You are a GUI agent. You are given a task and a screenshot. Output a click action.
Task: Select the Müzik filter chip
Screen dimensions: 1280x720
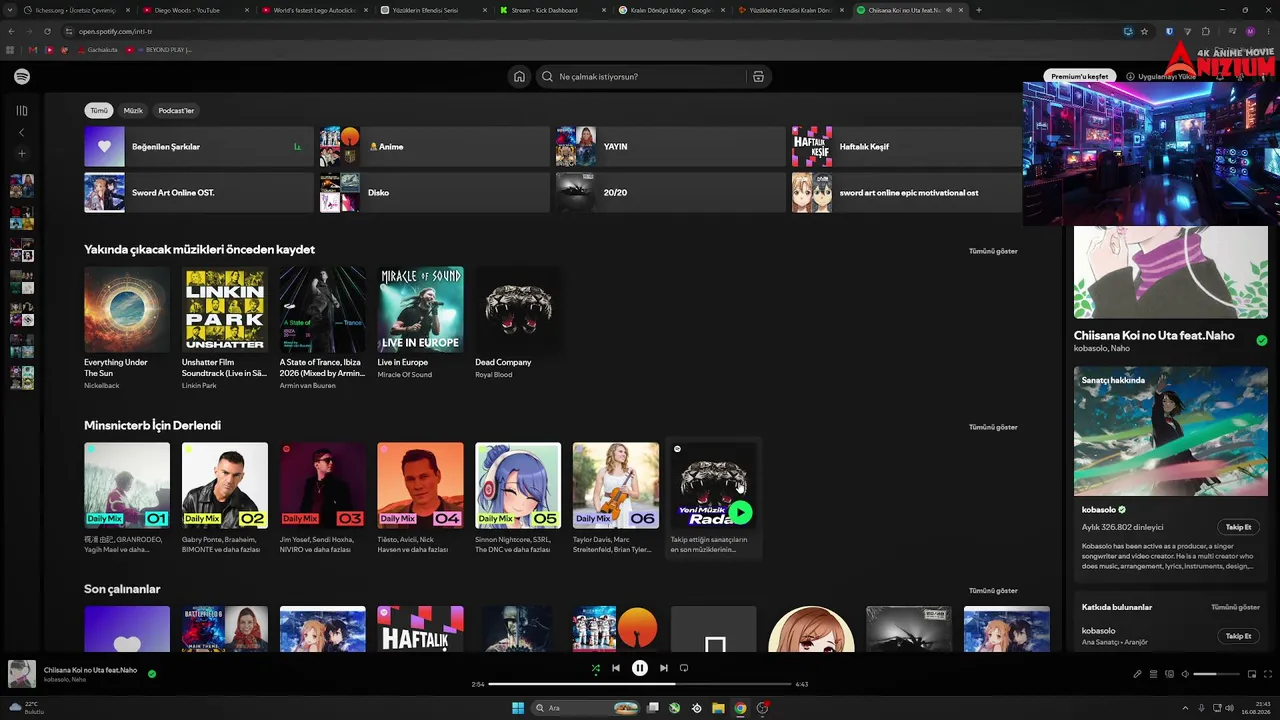[x=133, y=111]
